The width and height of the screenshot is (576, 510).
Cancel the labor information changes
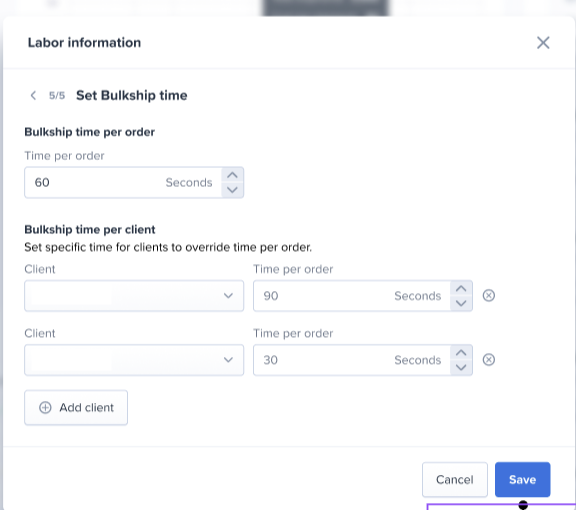point(455,480)
